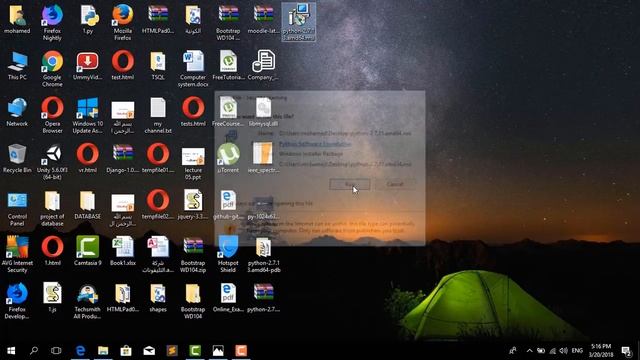
Task: Select the my channel.txt file
Action: [x=158, y=115]
